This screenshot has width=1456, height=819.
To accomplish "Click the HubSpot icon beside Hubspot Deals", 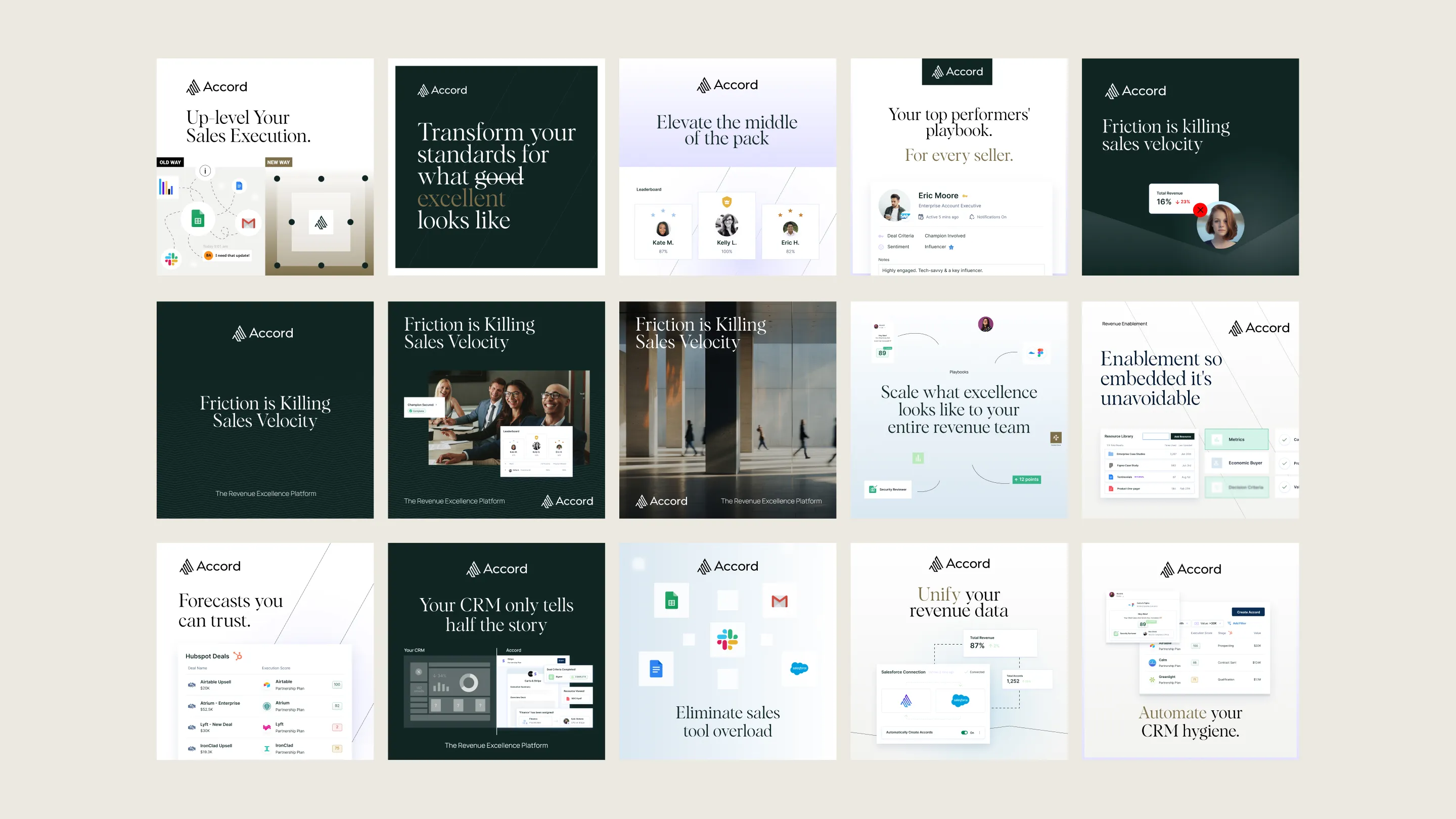I will 238,656.
